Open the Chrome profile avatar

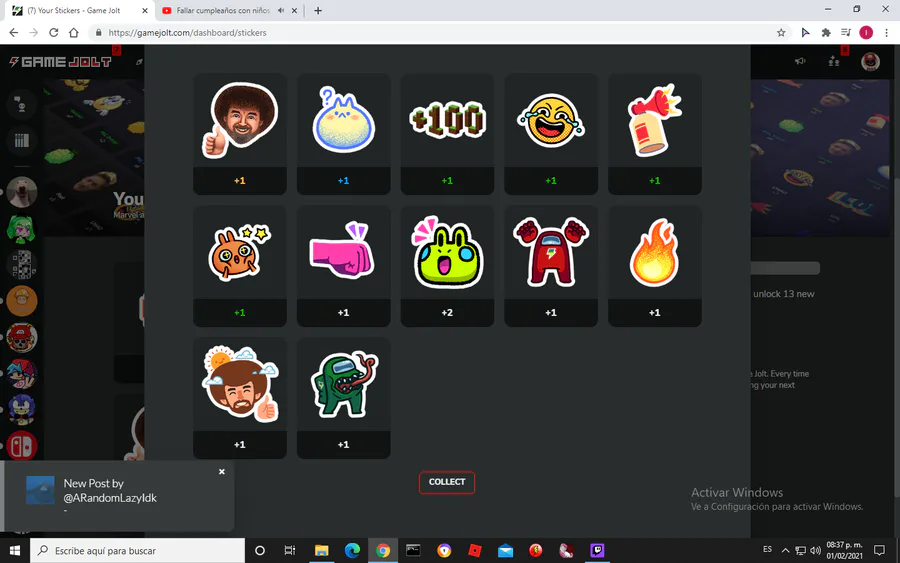click(x=866, y=33)
